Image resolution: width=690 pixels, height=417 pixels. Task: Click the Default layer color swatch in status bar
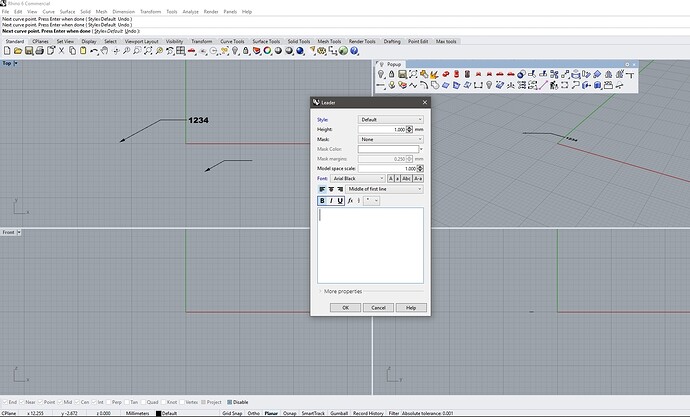coord(158,413)
